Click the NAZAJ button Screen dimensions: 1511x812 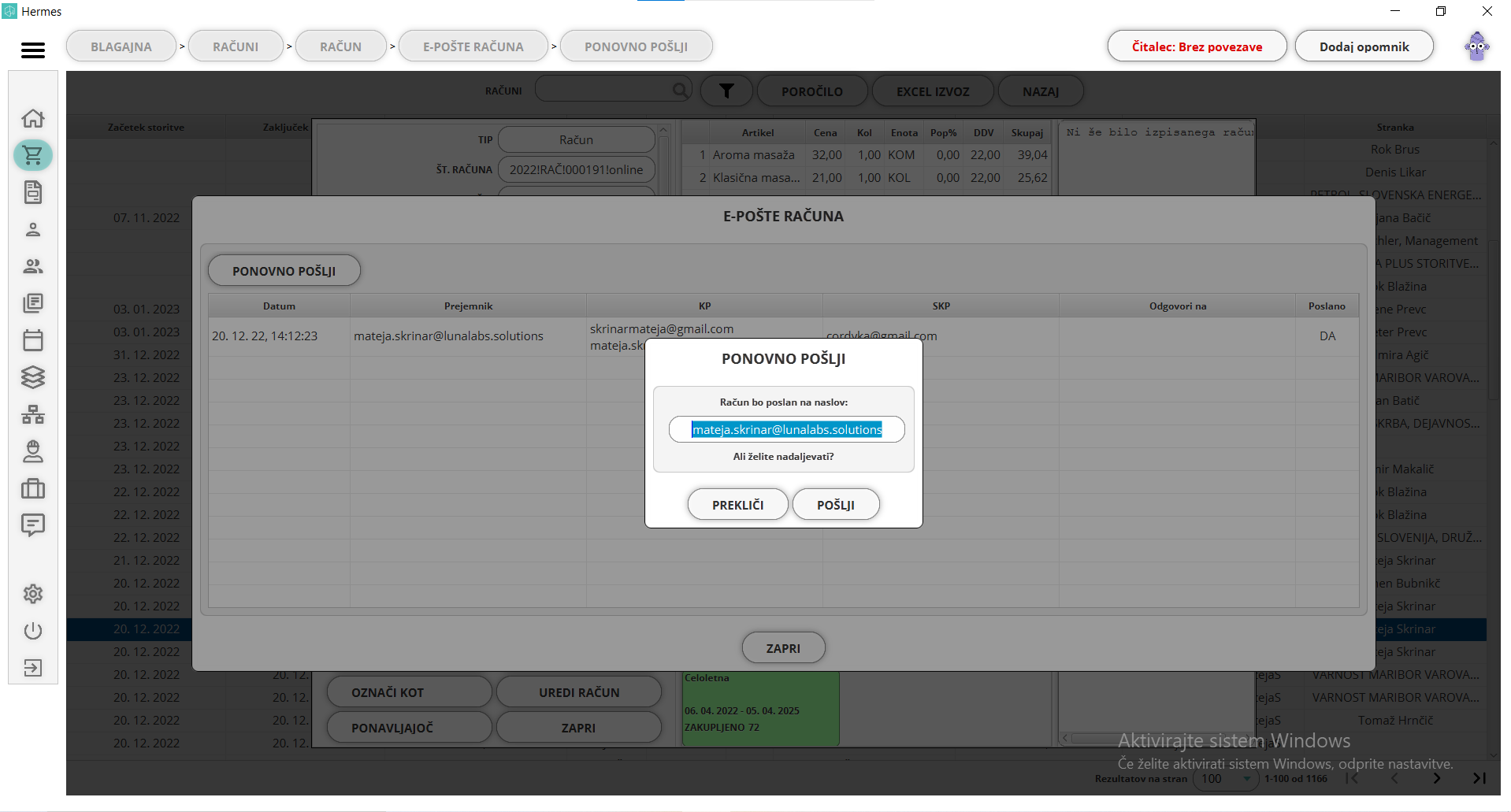click(1041, 91)
